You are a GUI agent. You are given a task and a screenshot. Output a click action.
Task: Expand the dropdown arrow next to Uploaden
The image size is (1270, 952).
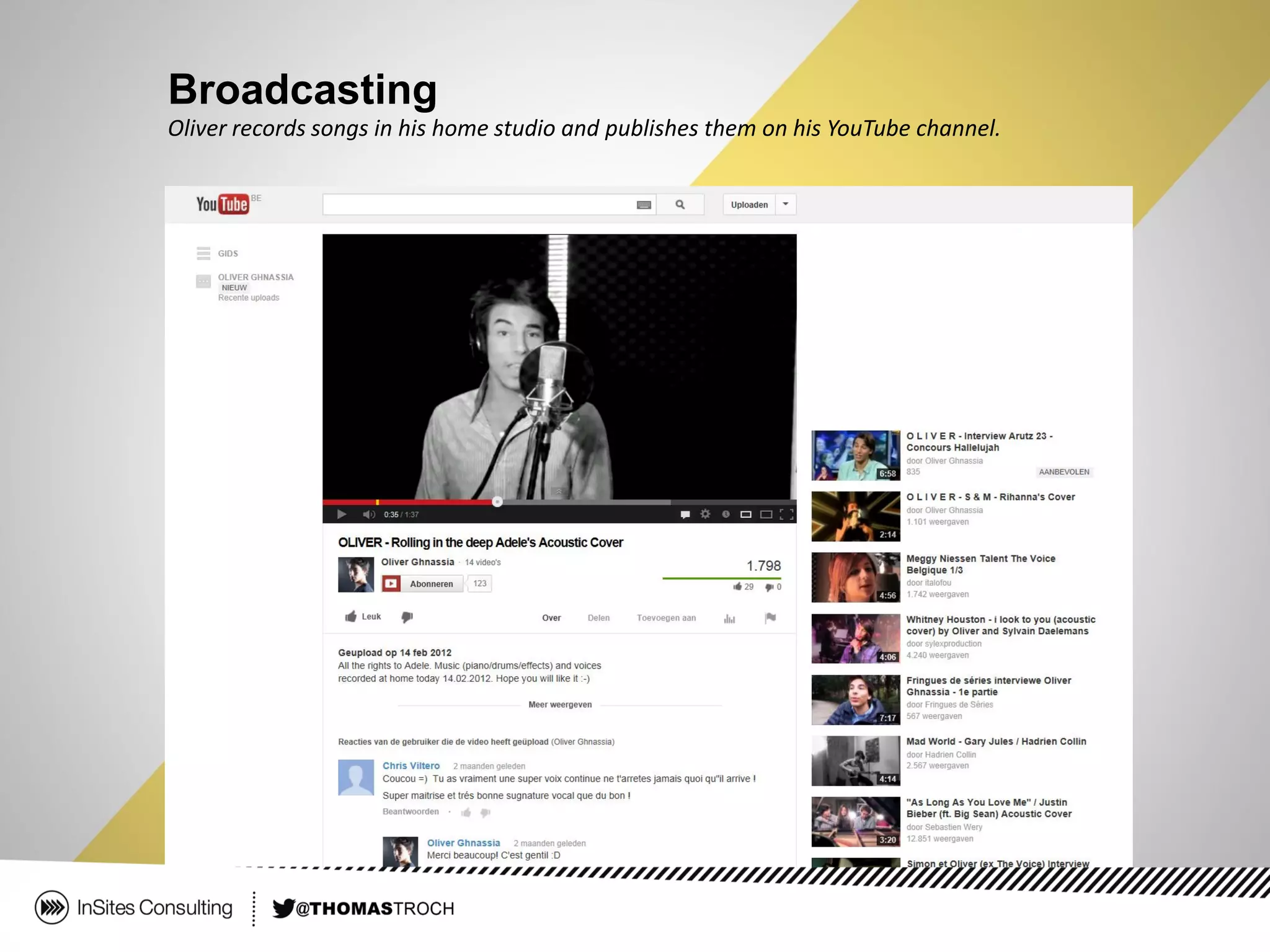(786, 204)
